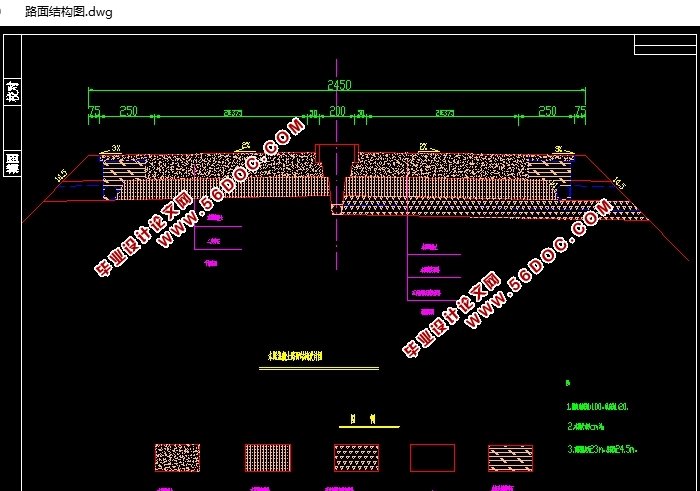This screenshot has width=700, height=491.
Task: Select the first magenta layer label under left pavement
Action: (x=215, y=218)
